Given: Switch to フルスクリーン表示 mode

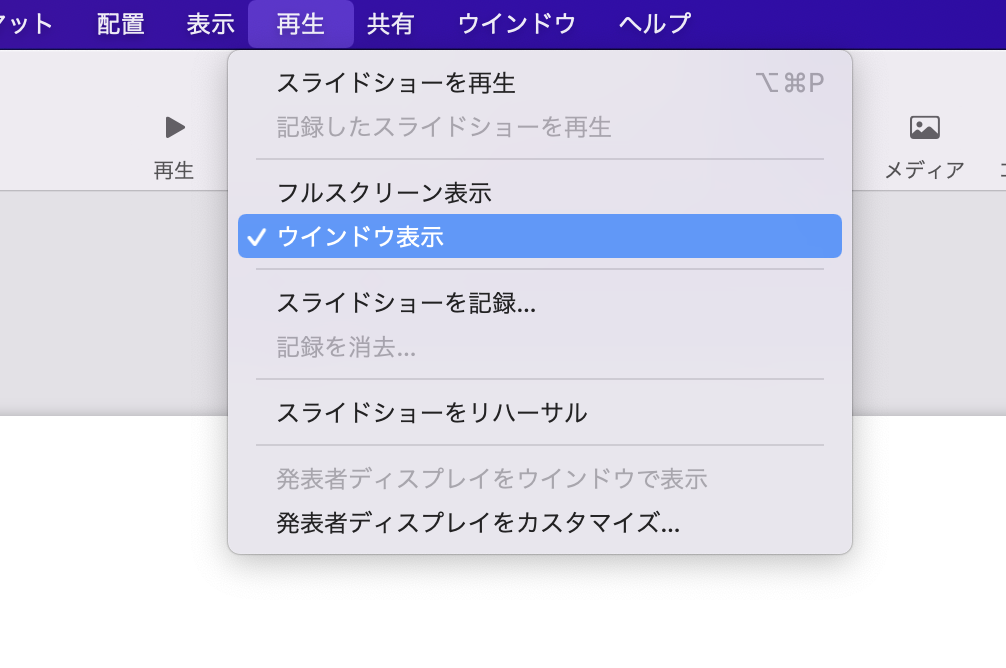Looking at the screenshot, I should (x=384, y=193).
